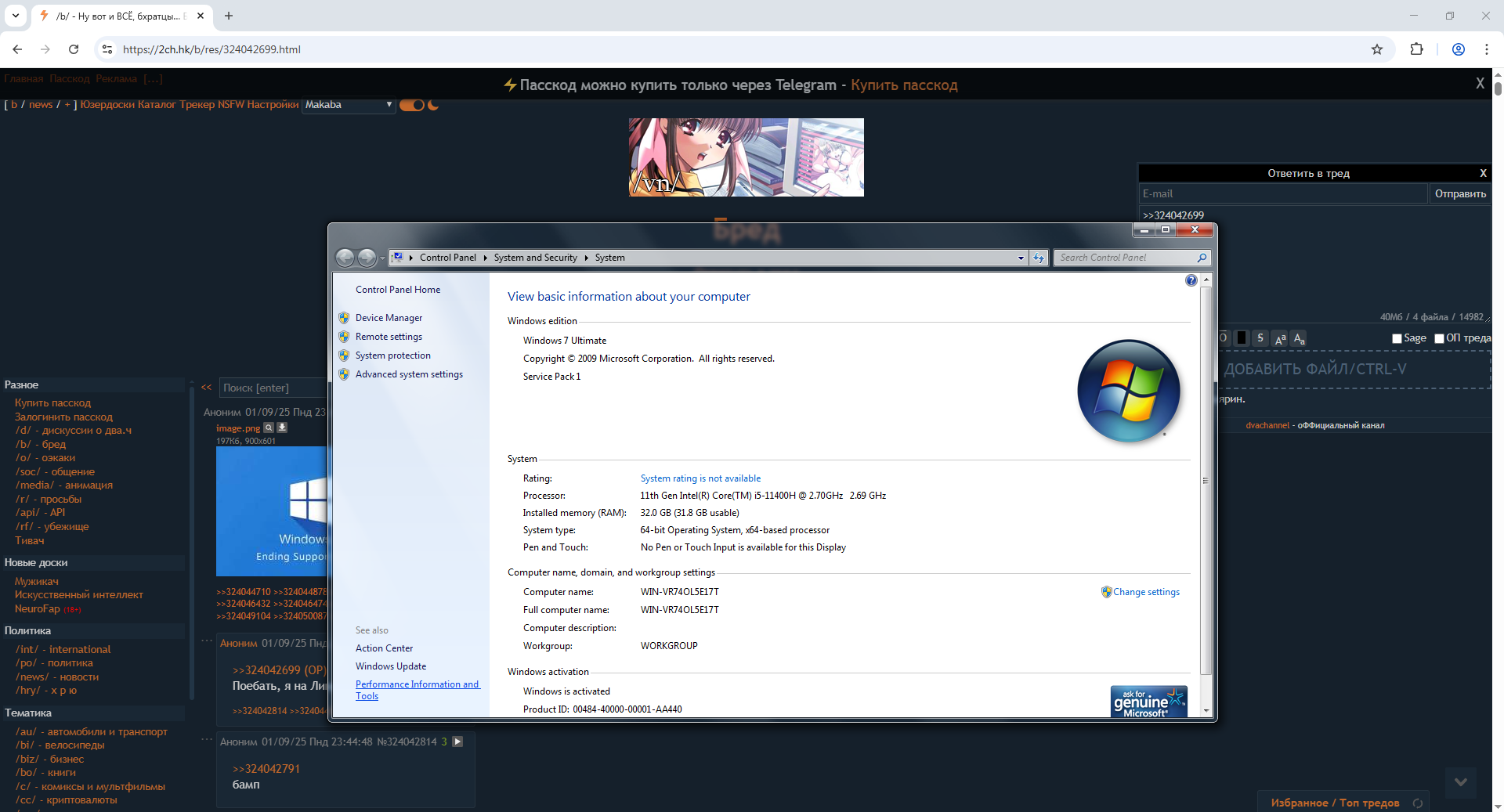Screen dimensions: 1504x812
Task: Tick the Sage checkbox
Action: pos(1397,338)
